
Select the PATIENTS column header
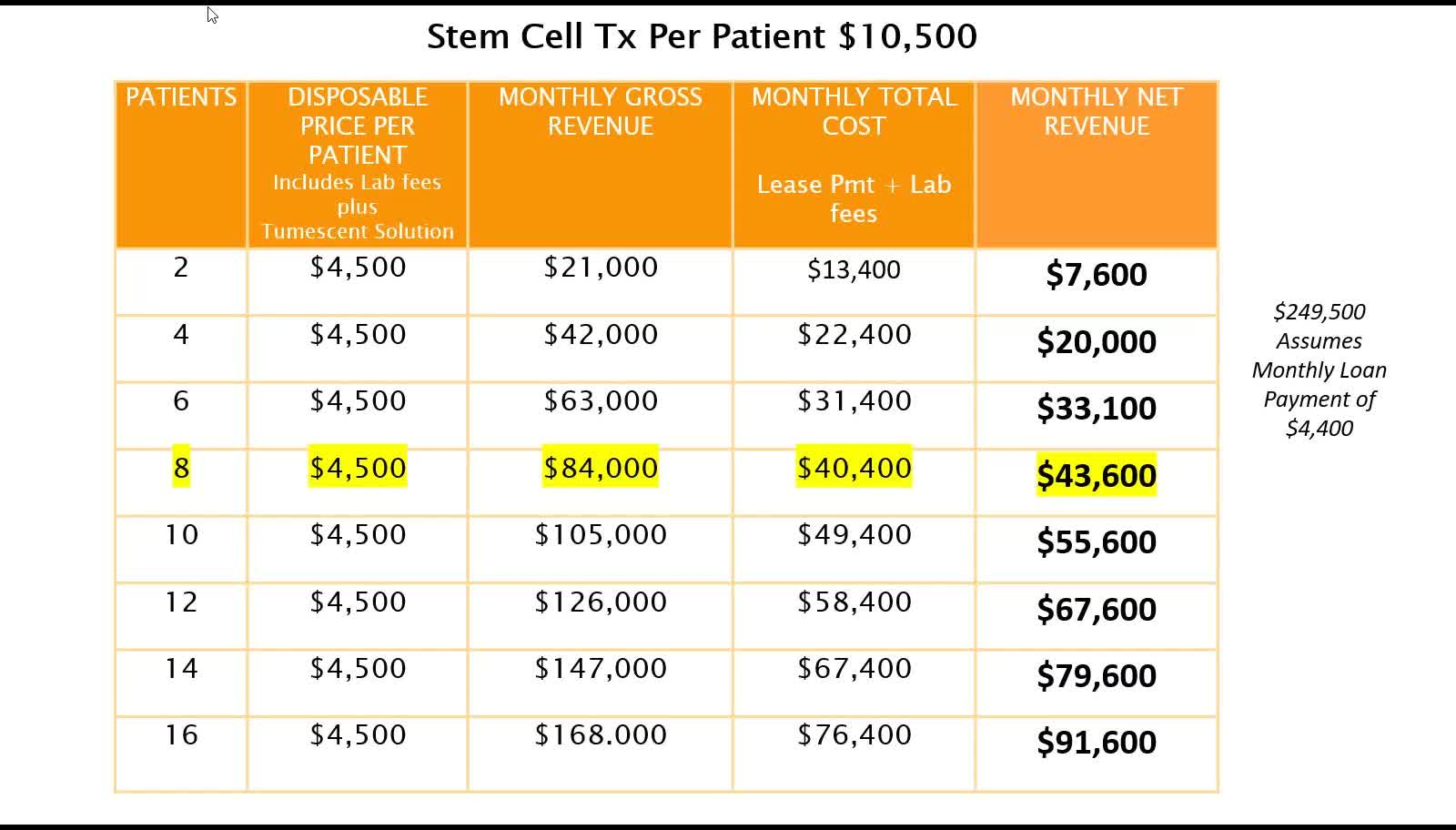tap(181, 97)
